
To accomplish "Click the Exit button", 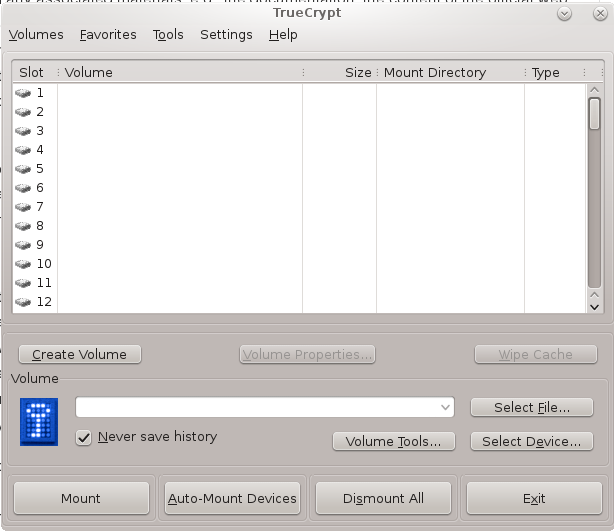I will coord(534,498).
